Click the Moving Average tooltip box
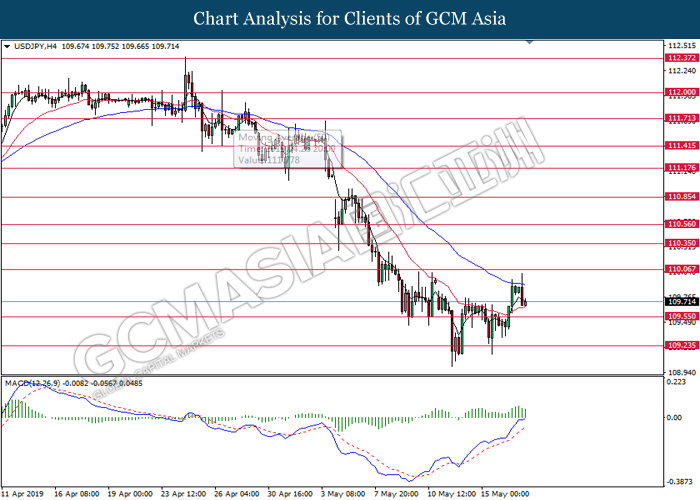Viewport: 700px width, 500px height. point(288,149)
